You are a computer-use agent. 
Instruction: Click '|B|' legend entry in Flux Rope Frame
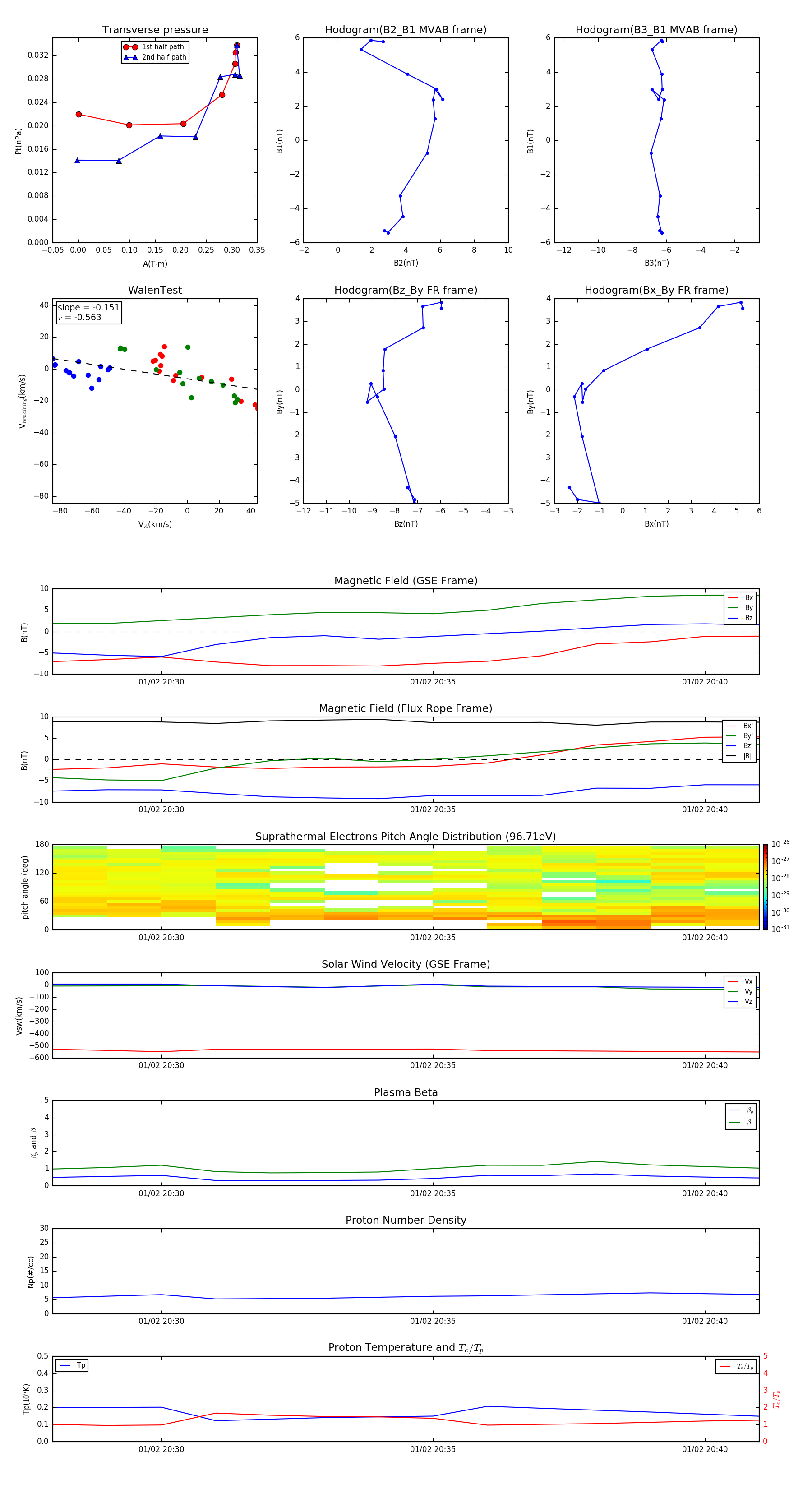click(739, 756)
